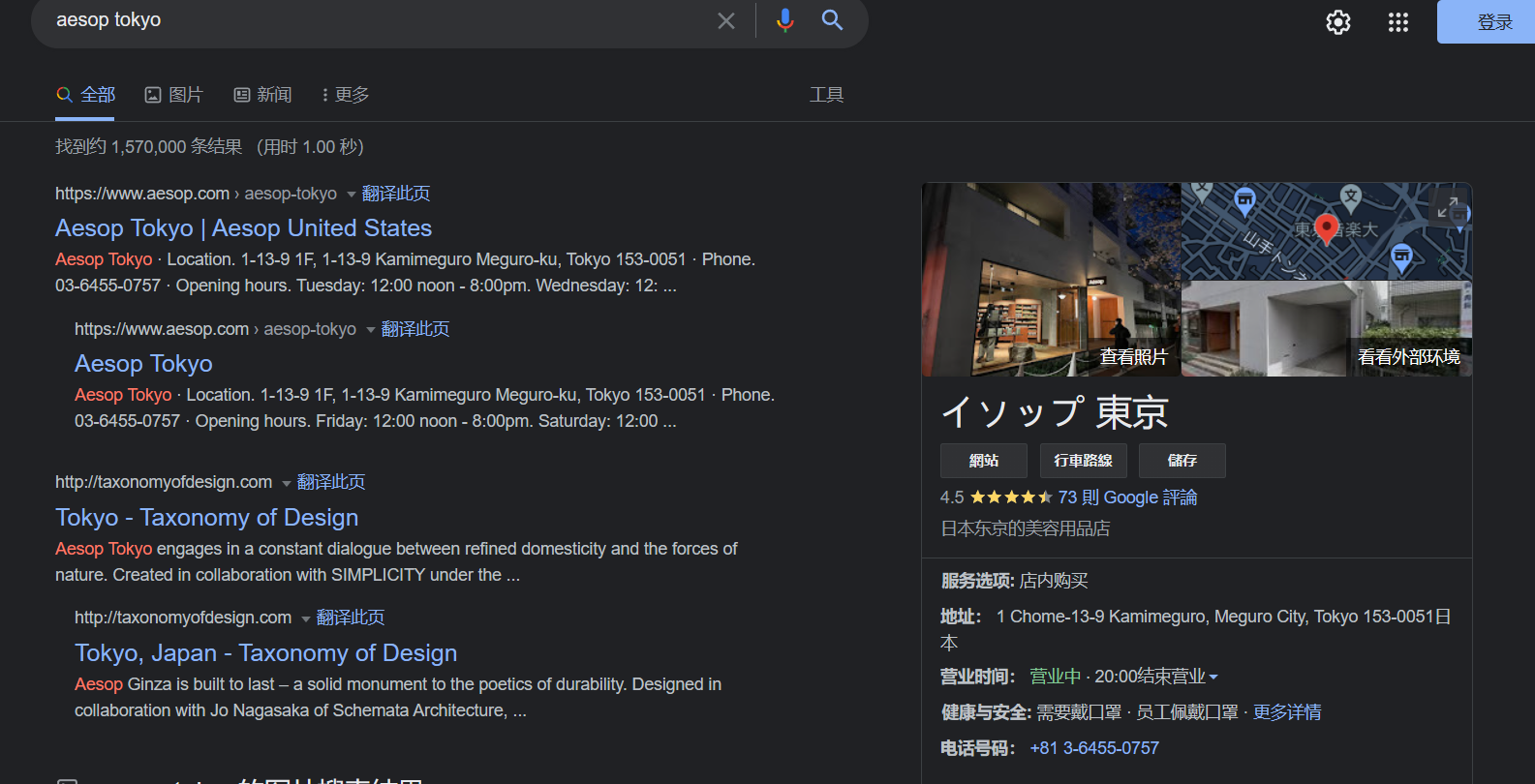
Task: Open the 查看照片 store photo thumbnail
Action: pos(1051,280)
